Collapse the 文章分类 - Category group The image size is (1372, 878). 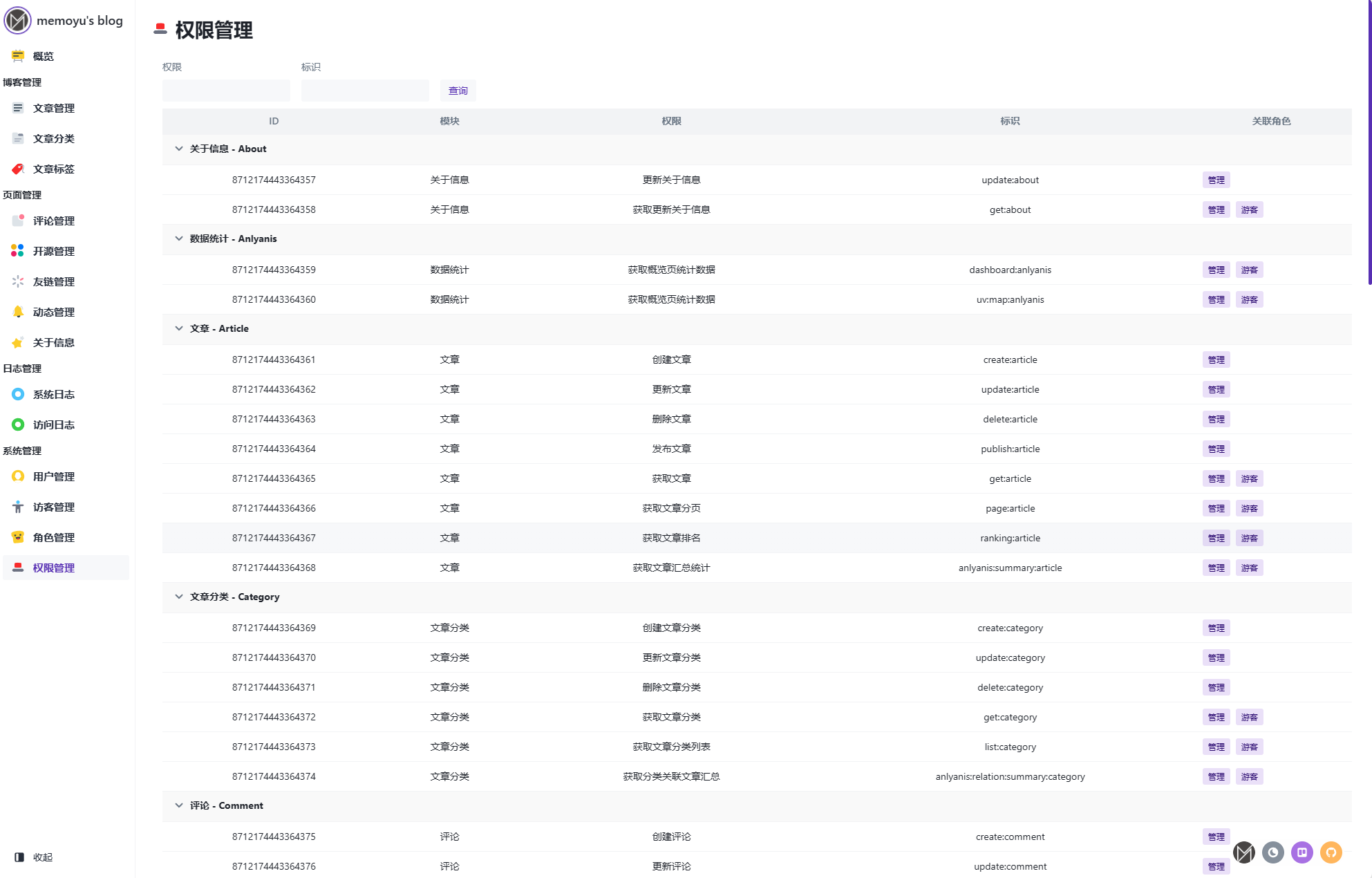[x=179, y=597]
